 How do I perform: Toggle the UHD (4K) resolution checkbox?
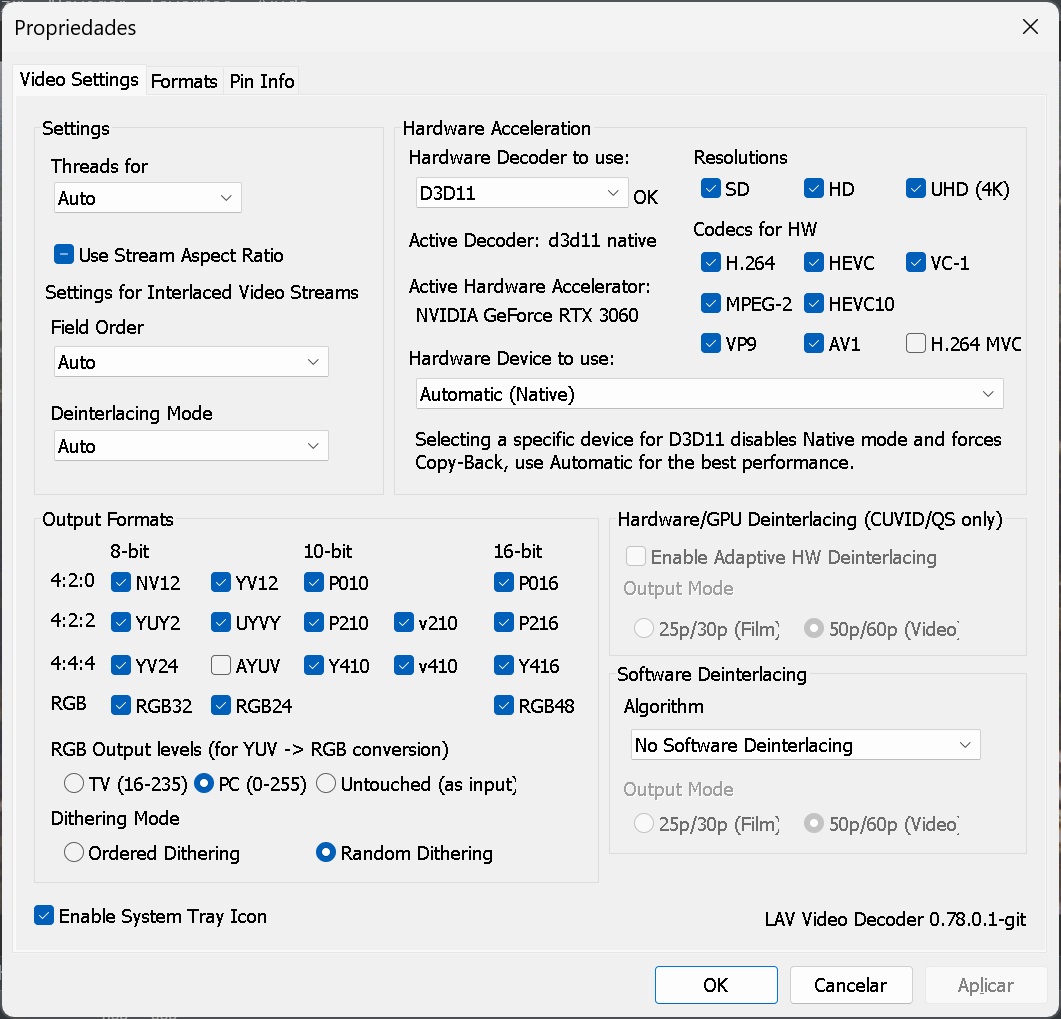(x=915, y=189)
